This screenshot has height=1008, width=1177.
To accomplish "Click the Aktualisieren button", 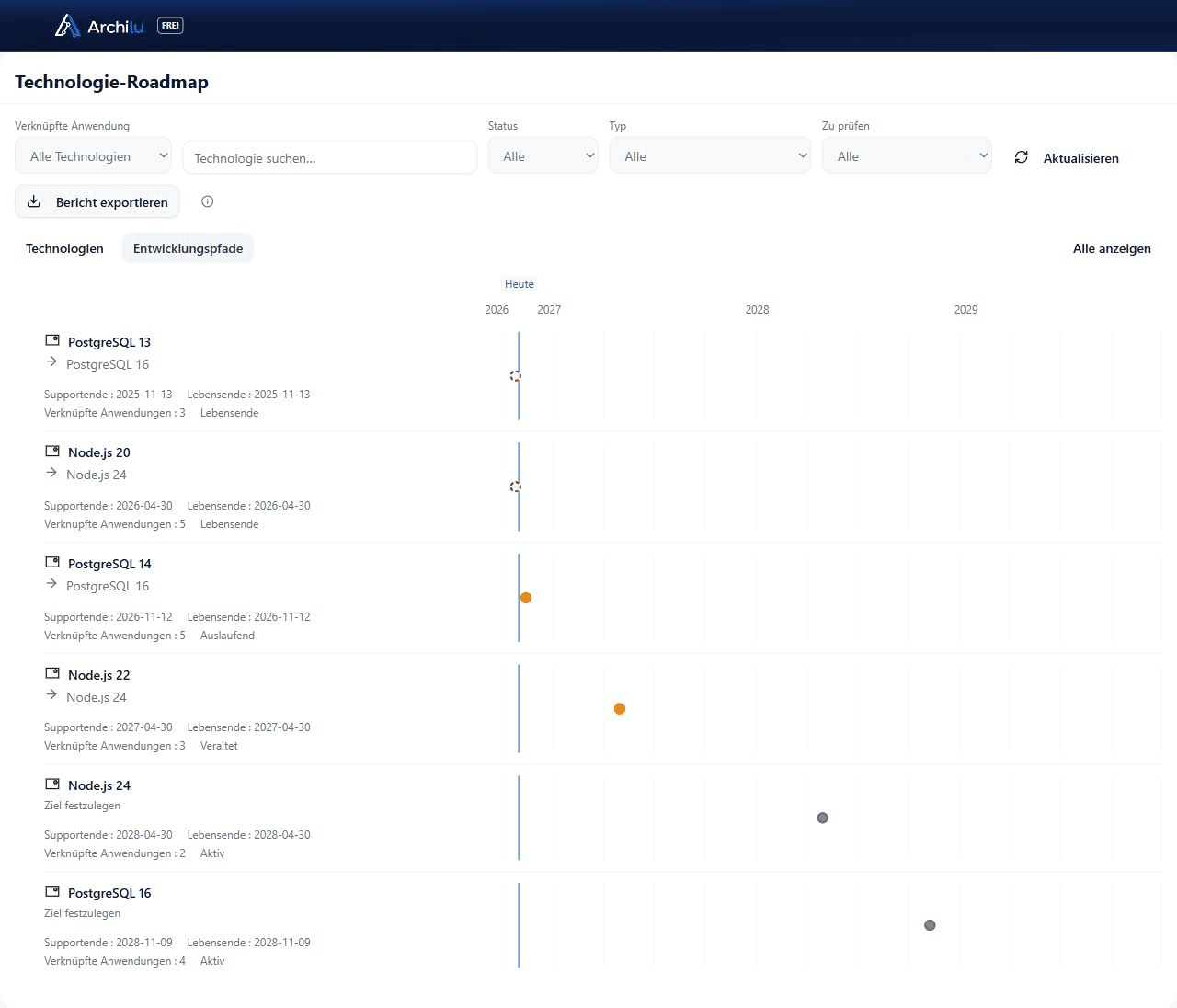I will 1067,157.
